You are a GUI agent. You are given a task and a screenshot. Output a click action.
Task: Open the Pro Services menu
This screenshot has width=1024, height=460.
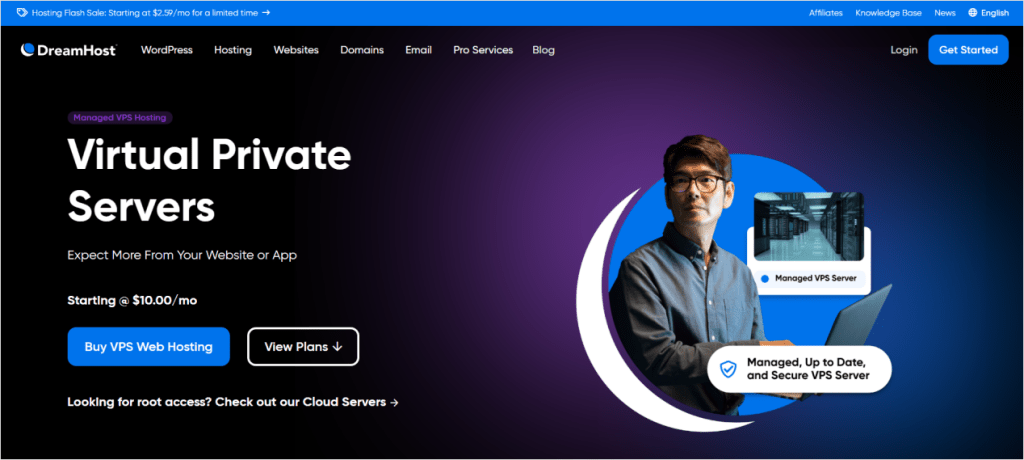(x=483, y=50)
